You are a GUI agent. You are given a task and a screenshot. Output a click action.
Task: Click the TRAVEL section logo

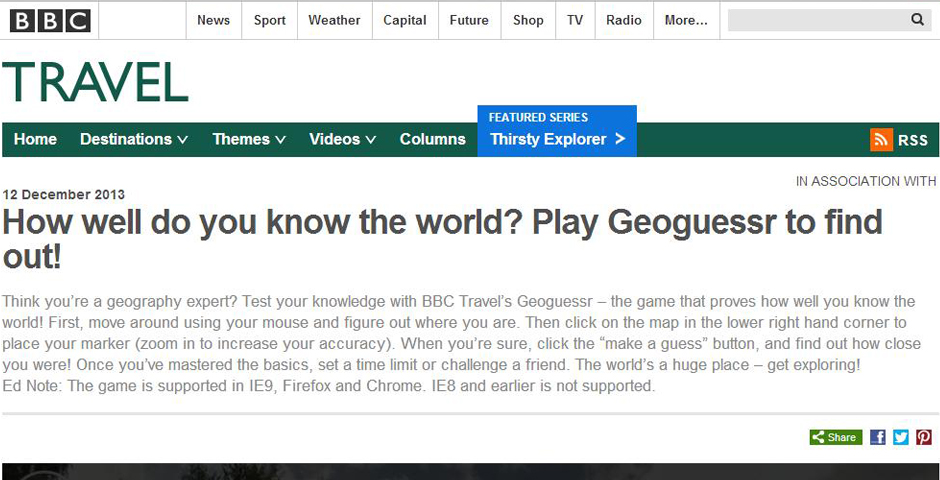tap(95, 81)
